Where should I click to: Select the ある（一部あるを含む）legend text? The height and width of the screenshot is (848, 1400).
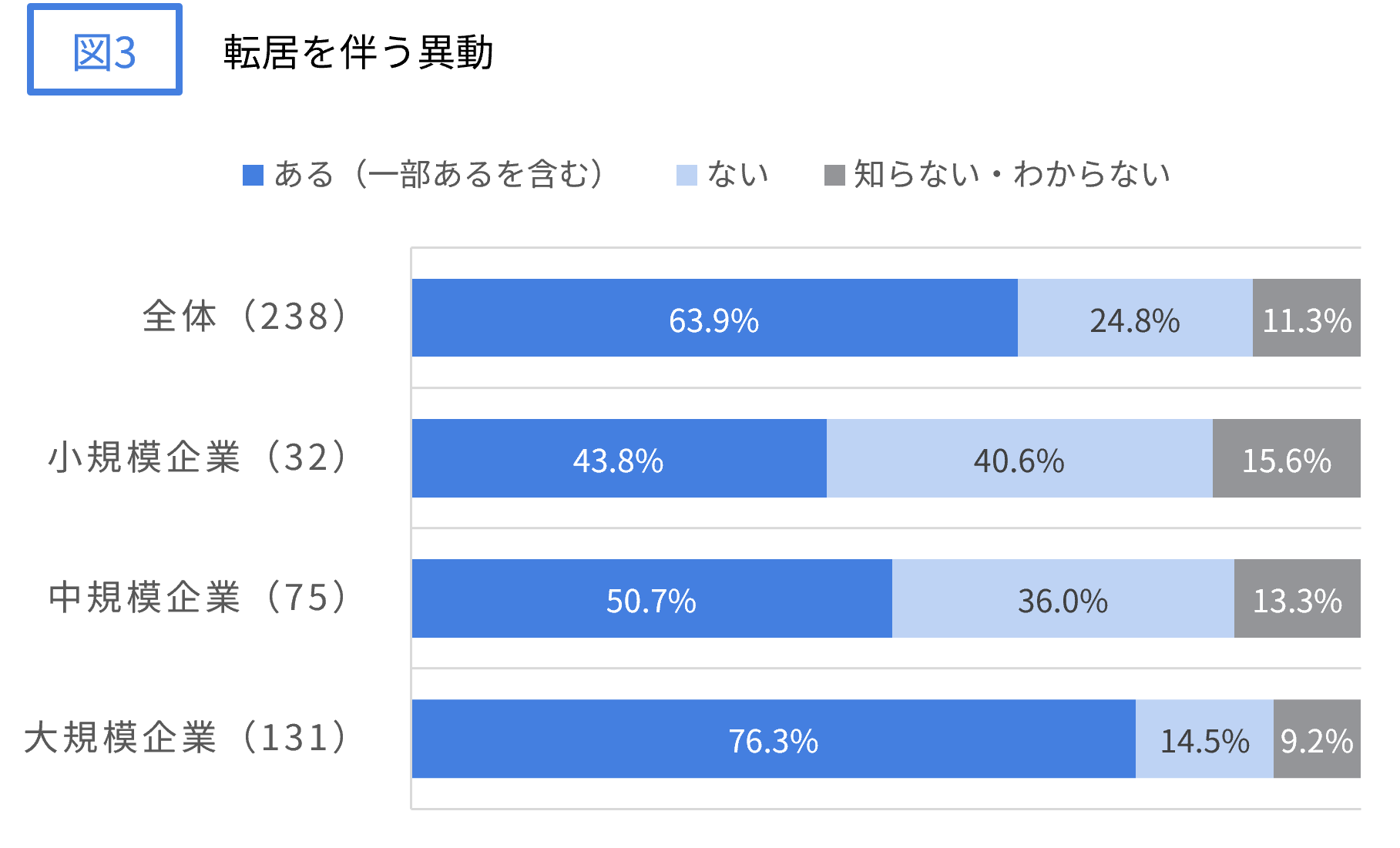coord(439,175)
